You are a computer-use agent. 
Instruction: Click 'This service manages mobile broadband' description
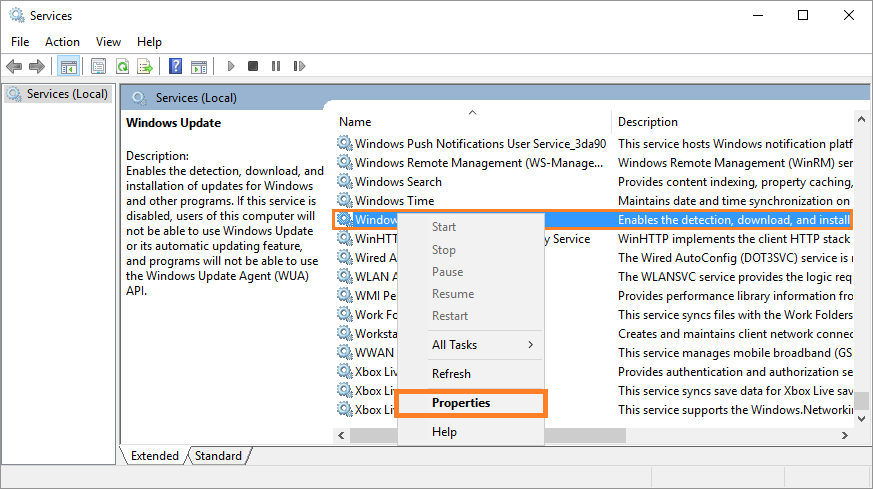(x=735, y=353)
